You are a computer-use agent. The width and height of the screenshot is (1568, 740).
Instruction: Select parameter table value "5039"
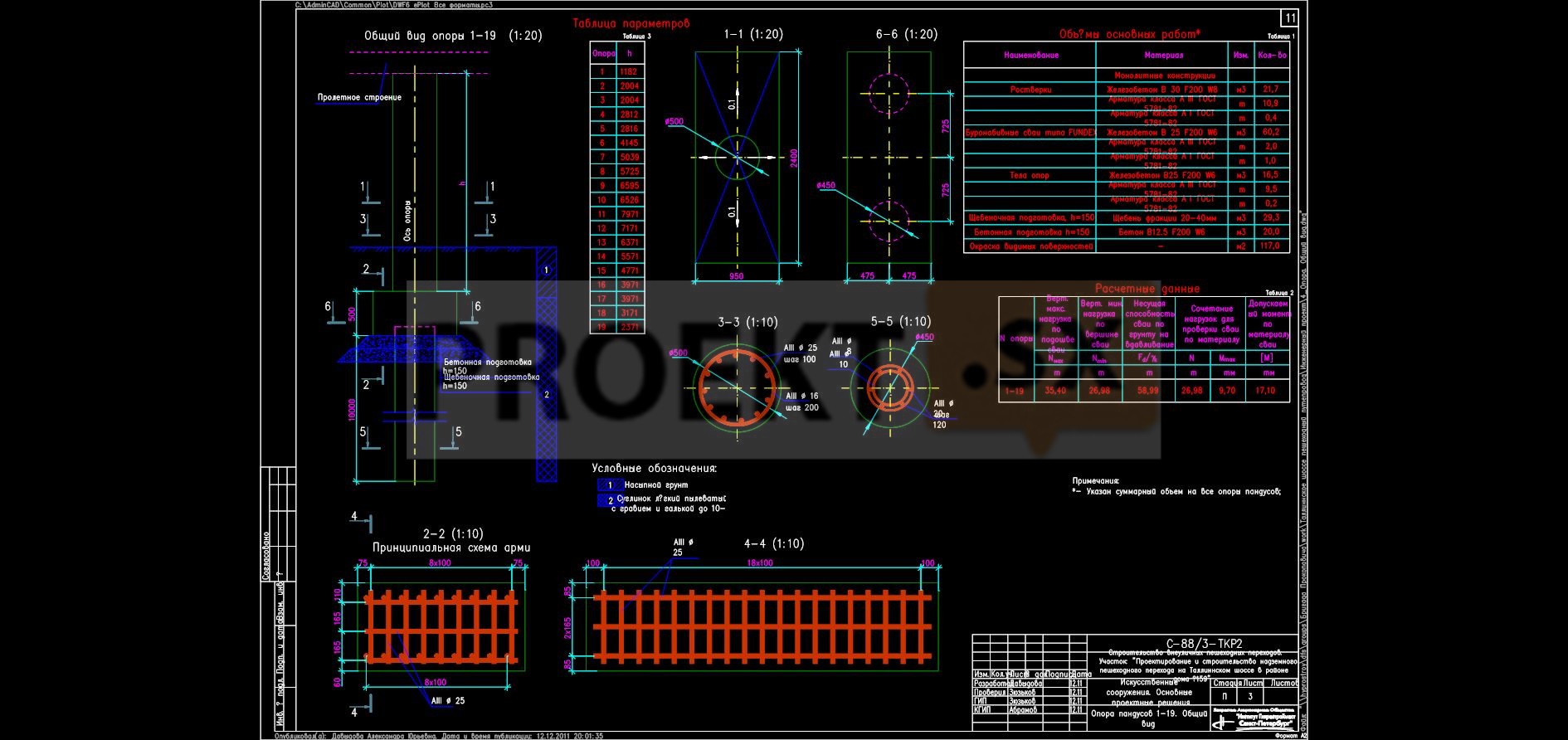point(630,157)
